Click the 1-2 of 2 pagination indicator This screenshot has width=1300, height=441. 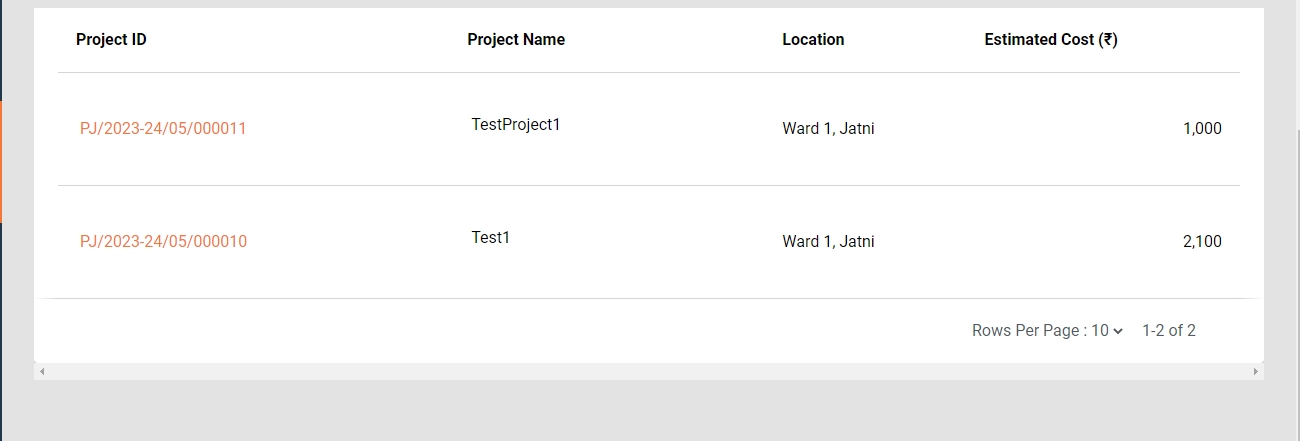[x=1169, y=331]
